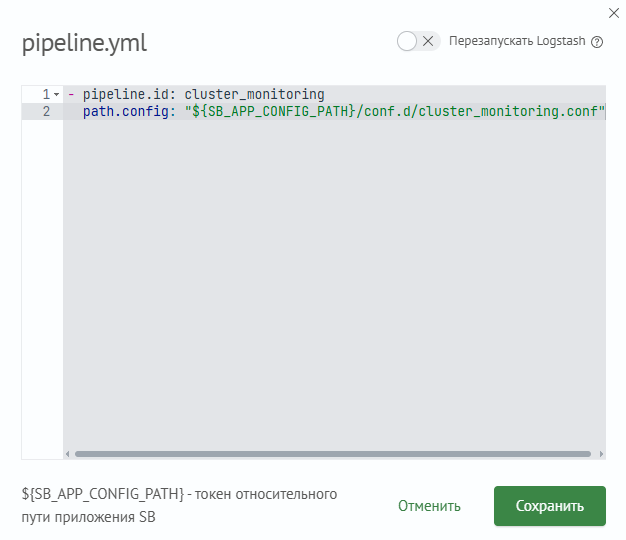Click the Отменить button
This screenshot has height=540, width=626.
(429, 506)
